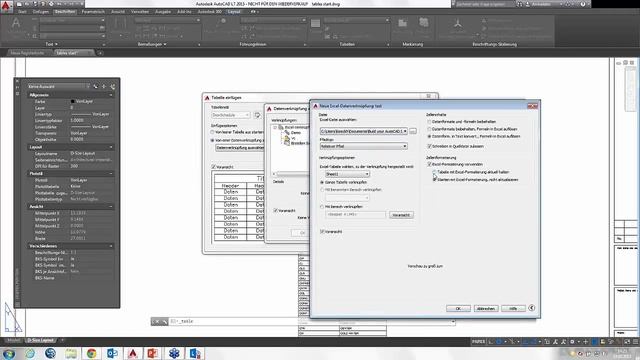Click OK in the Excel data link dialog

click(x=458, y=309)
